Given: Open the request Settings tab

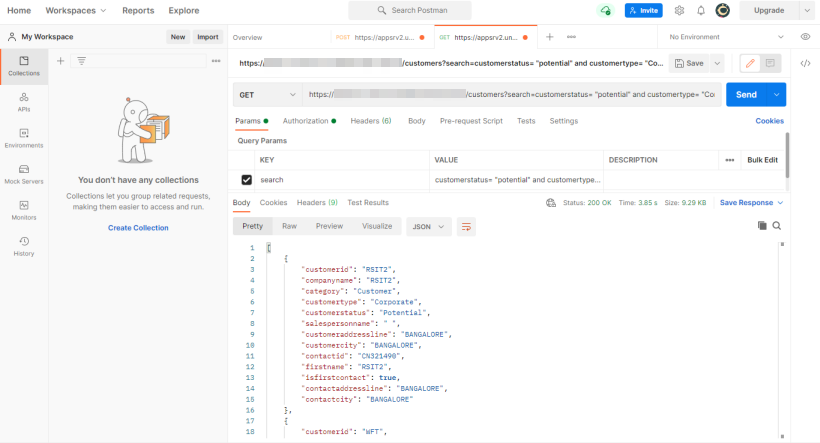Looking at the screenshot, I should pos(564,121).
